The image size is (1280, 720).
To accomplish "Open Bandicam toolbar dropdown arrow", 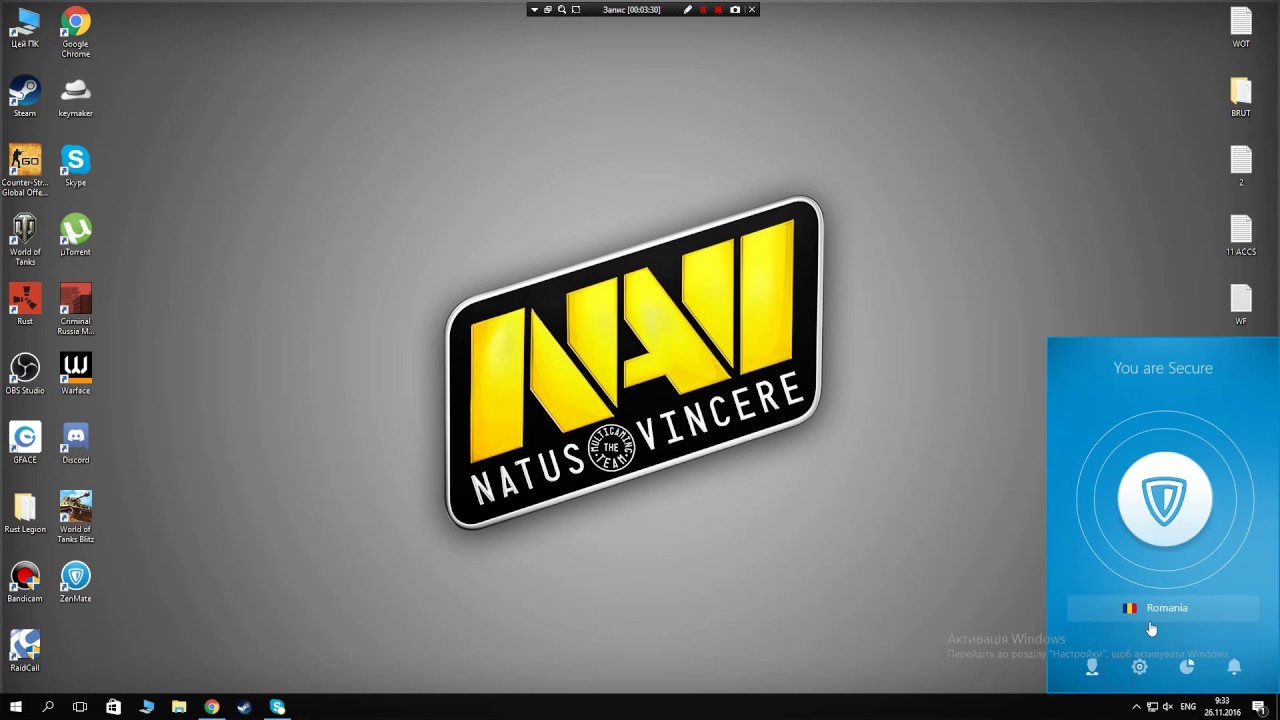I will click(x=534, y=10).
